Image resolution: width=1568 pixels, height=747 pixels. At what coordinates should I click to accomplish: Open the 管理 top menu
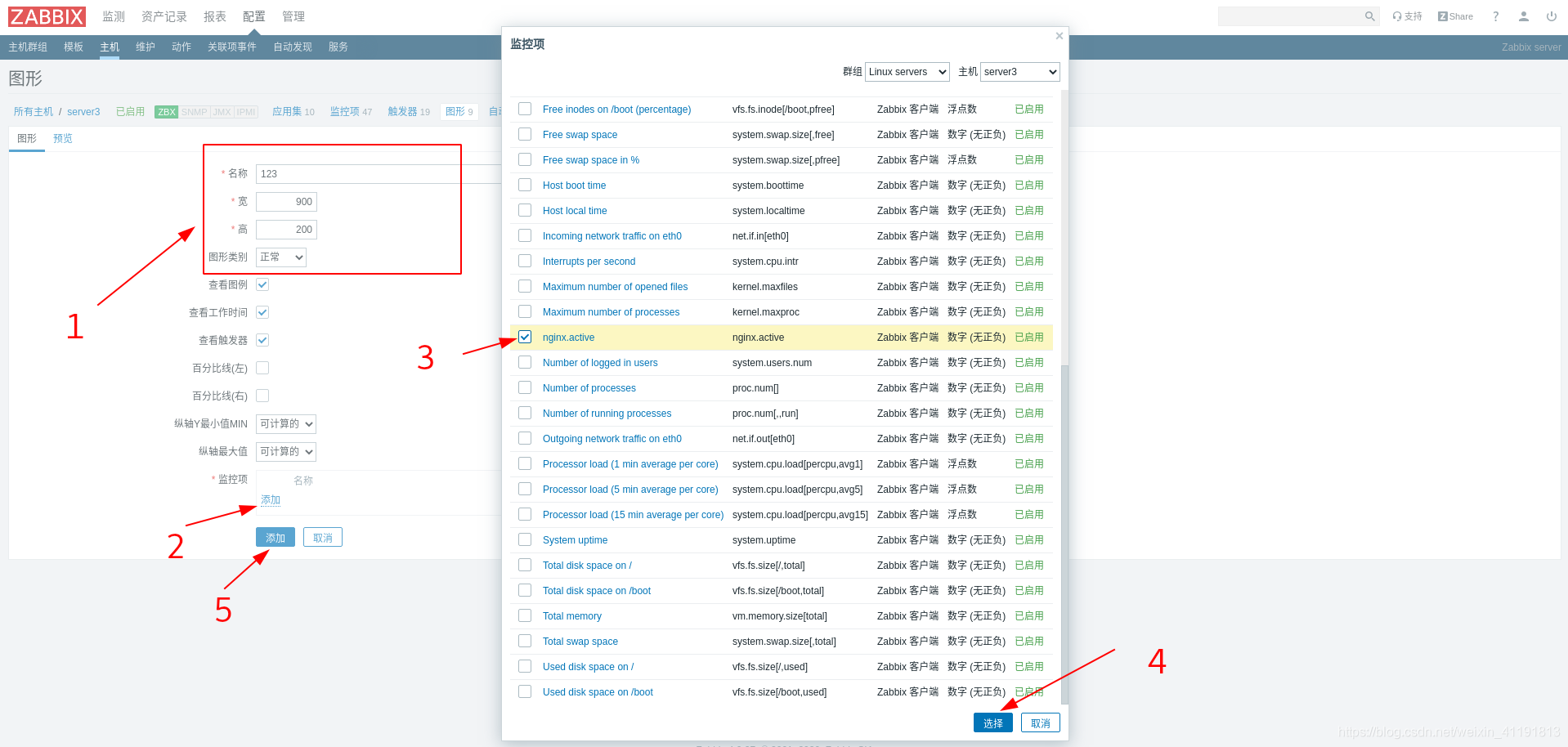click(x=293, y=16)
